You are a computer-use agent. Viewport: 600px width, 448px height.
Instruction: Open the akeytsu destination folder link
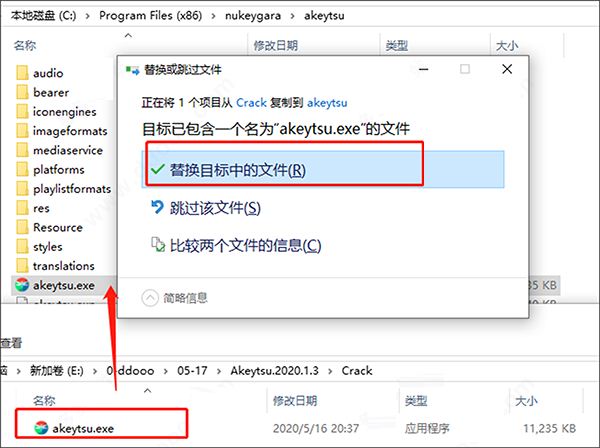click(x=327, y=103)
